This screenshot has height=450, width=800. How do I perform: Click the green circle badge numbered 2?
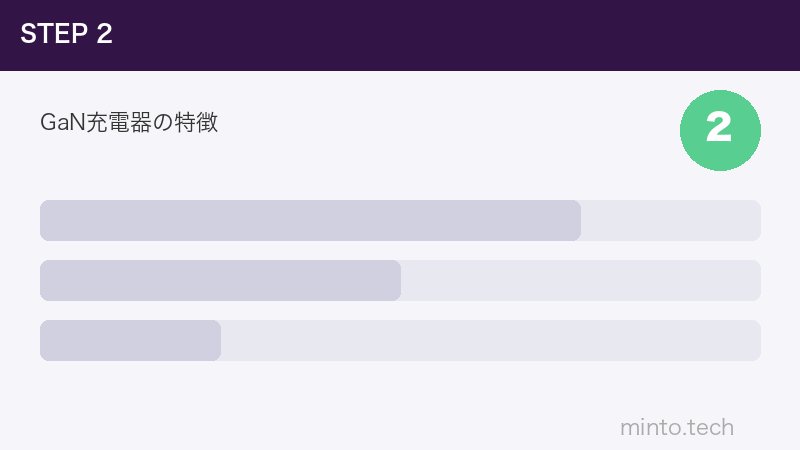720,129
